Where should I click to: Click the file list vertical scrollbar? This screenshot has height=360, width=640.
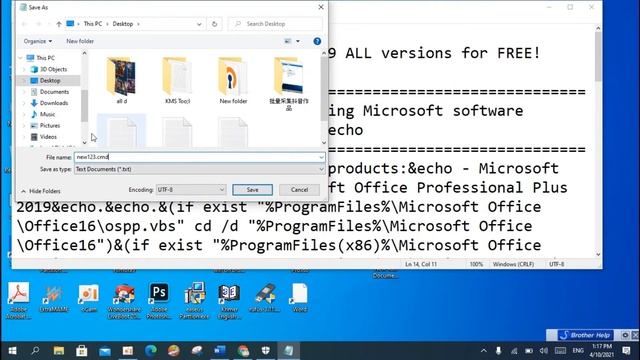pos(324,98)
